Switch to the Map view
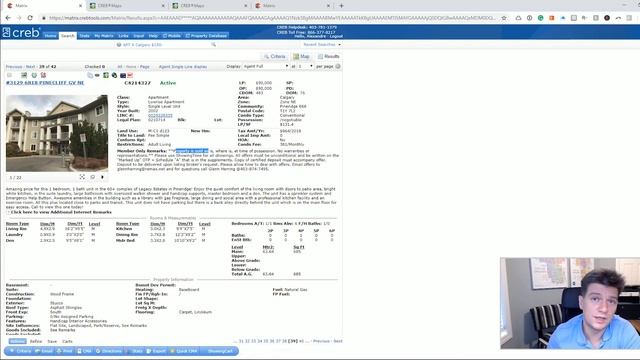The height and width of the screenshot is (360, 640). pyautogui.click(x=301, y=56)
